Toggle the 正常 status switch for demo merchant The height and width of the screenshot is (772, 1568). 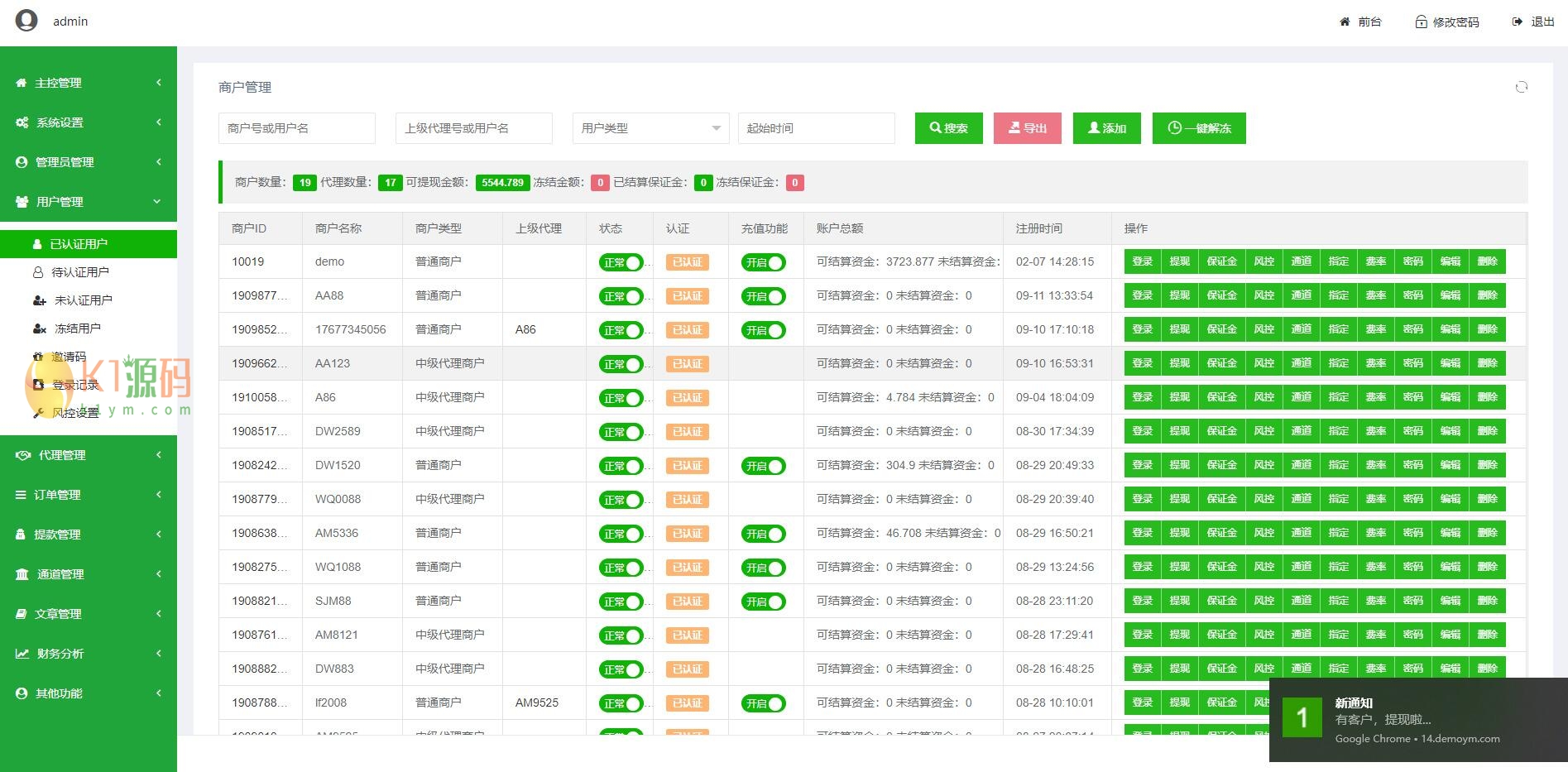tap(621, 262)
